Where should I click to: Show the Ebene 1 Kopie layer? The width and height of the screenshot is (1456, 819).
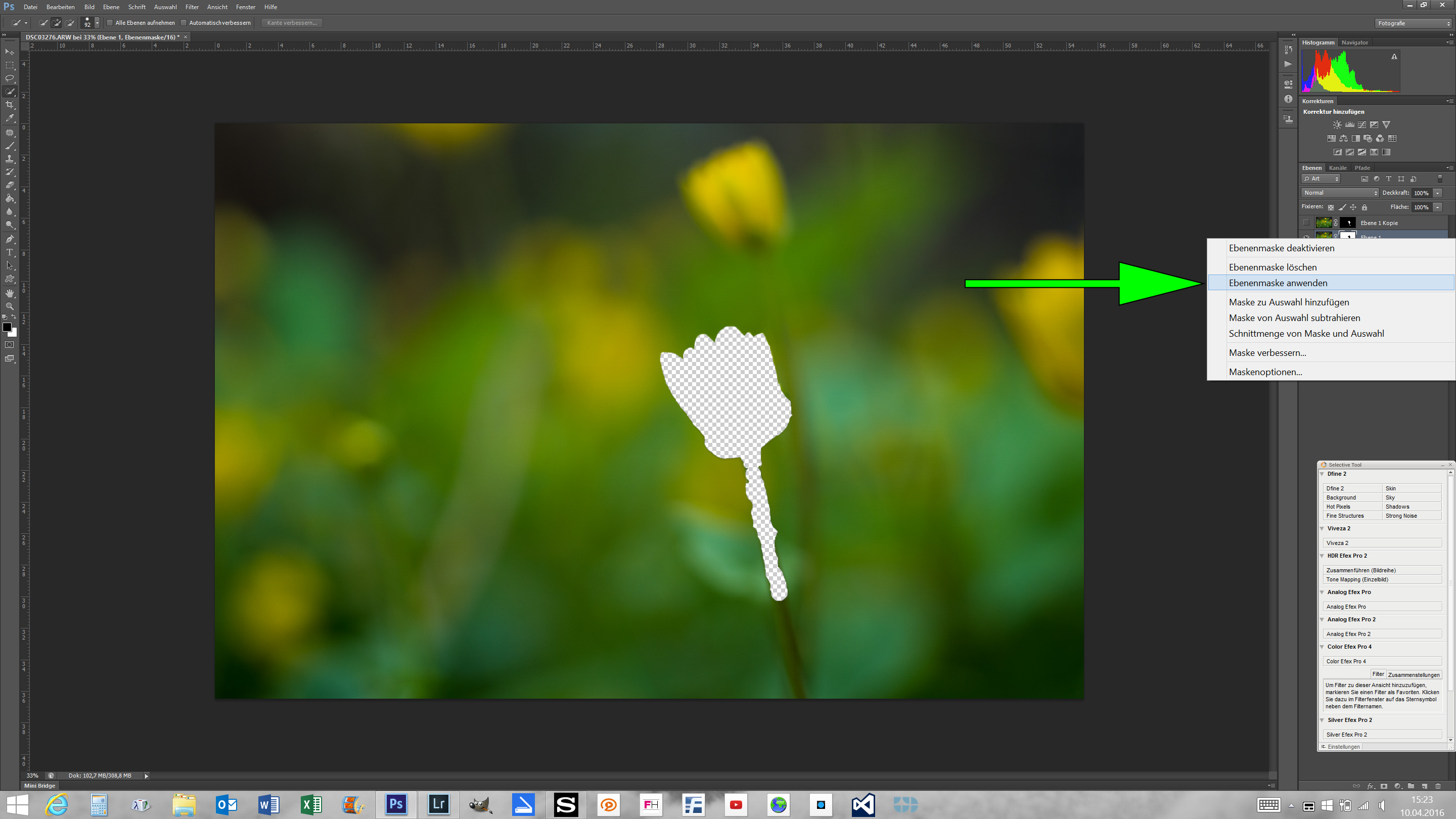coord(1306,222)
